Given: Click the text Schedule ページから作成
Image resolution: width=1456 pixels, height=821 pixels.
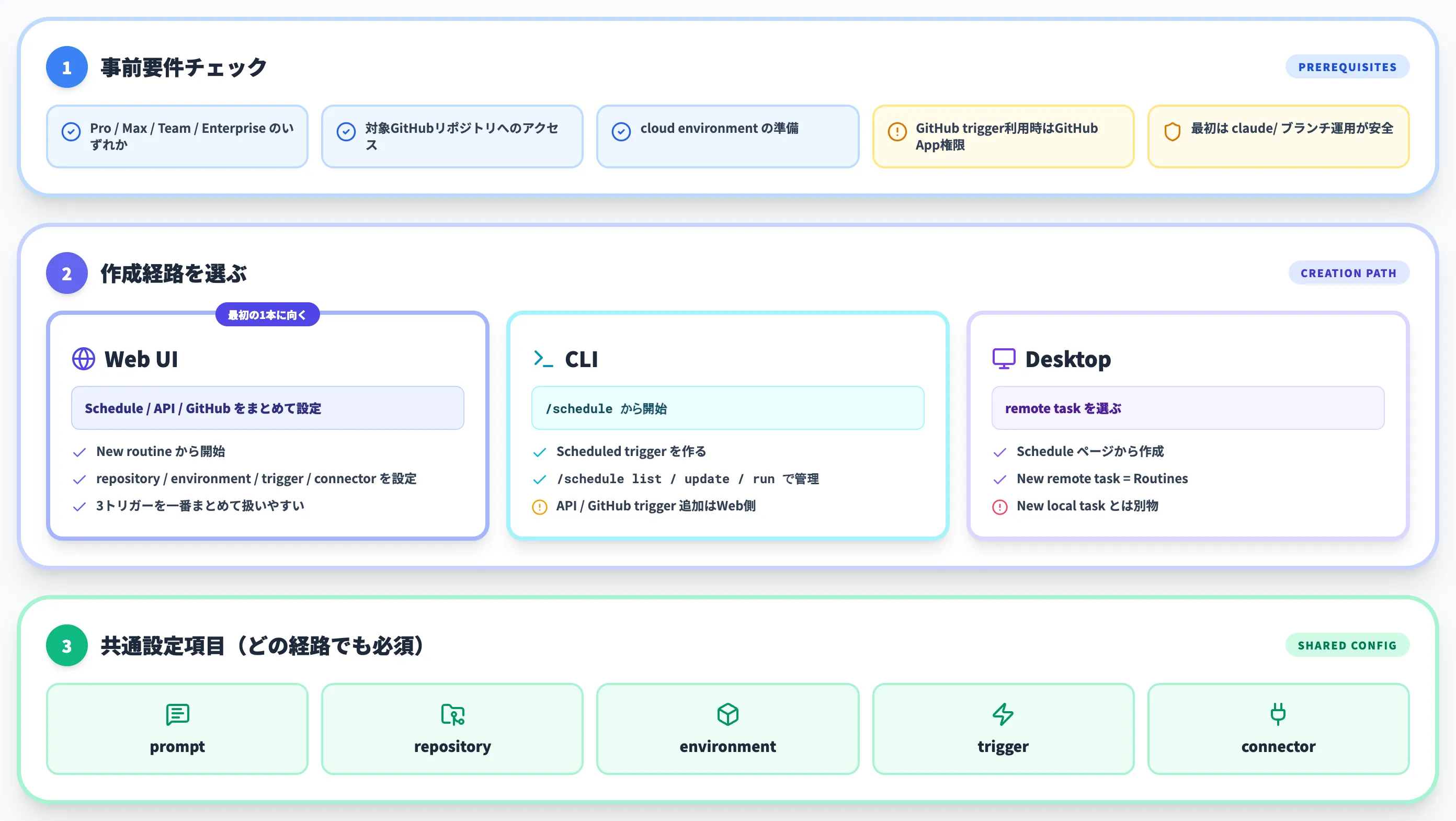Looking at the screenshot, I should (x=1090, y=451).
